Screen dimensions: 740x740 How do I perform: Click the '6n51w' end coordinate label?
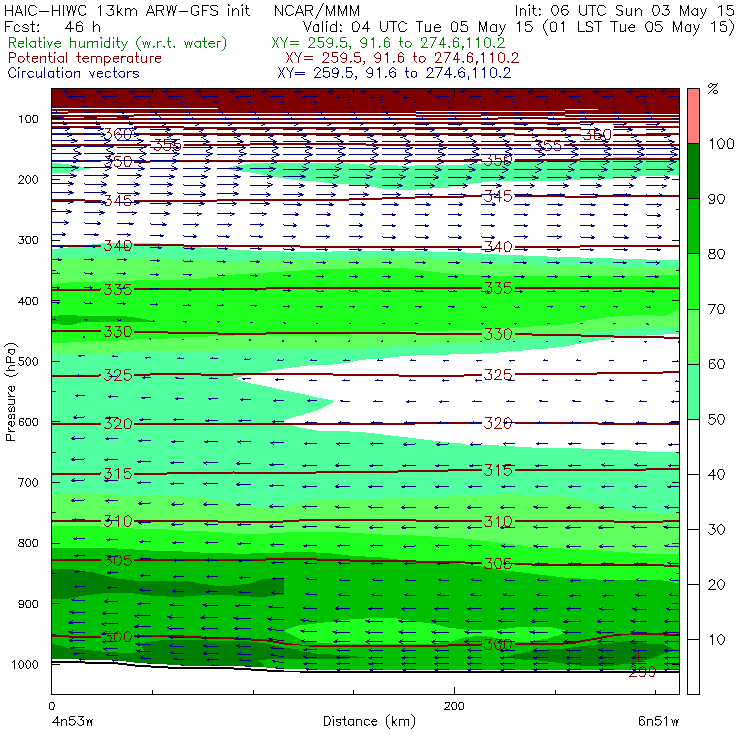pos(658,722)
